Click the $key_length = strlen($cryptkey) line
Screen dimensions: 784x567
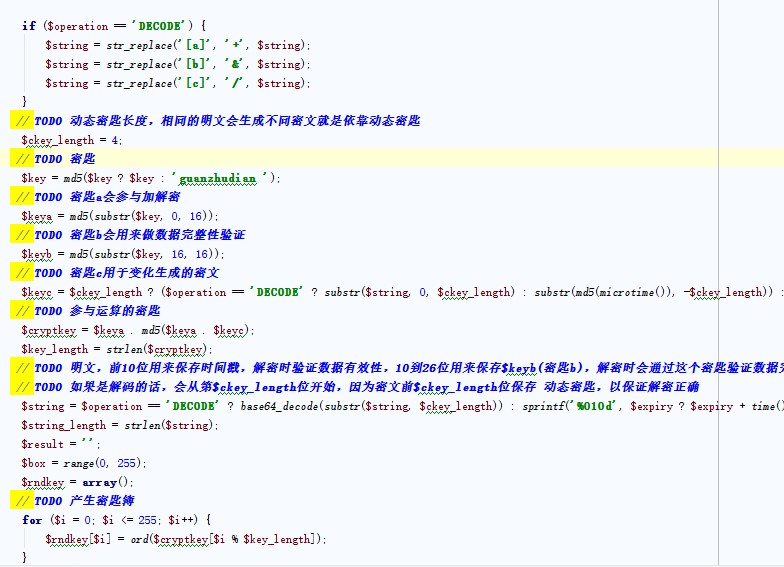pyautogui.click(x=117, y=349)
